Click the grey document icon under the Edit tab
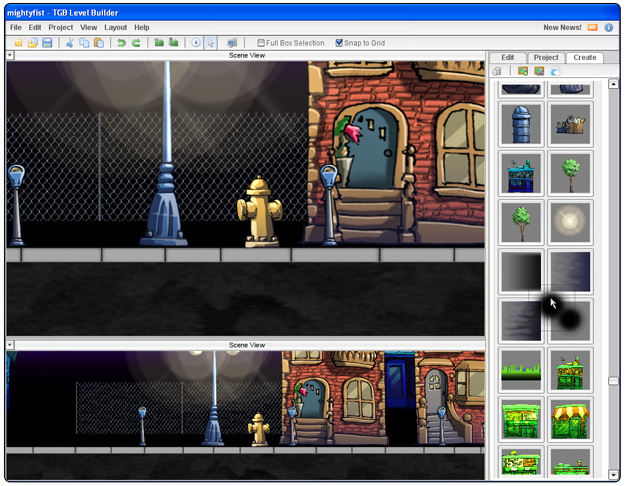Viewport: 625px width, 486px height. (497, 71)
